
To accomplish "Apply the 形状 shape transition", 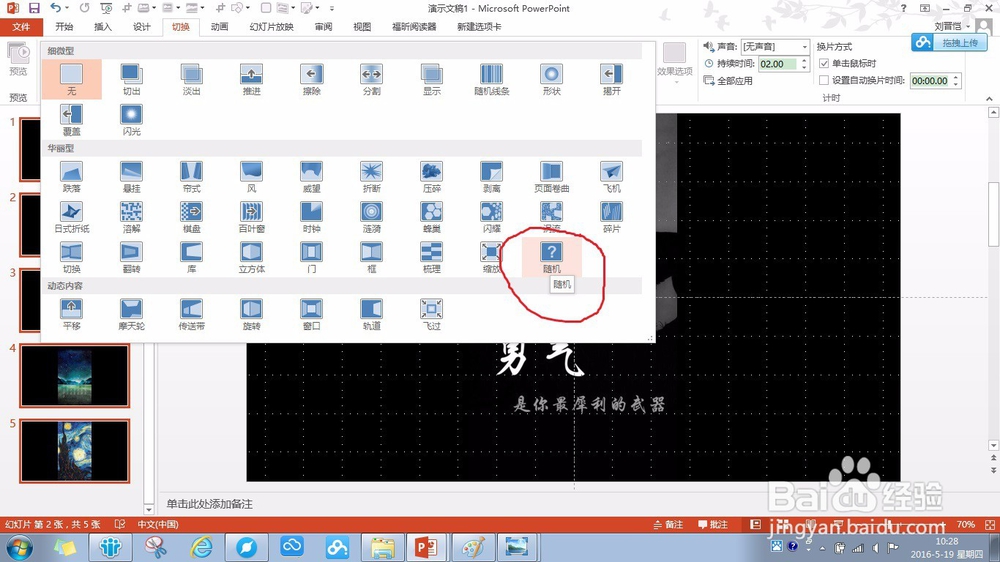I will point(551,79).
